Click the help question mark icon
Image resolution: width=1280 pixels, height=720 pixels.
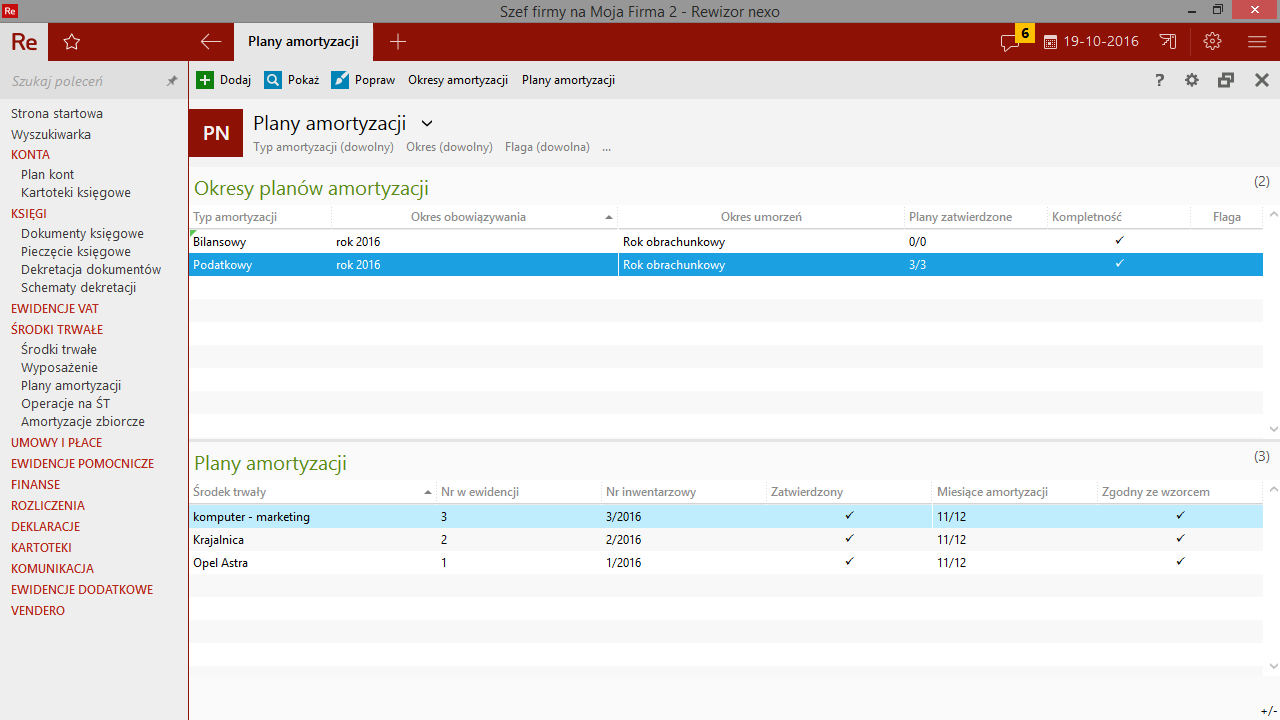point(1159,80)
